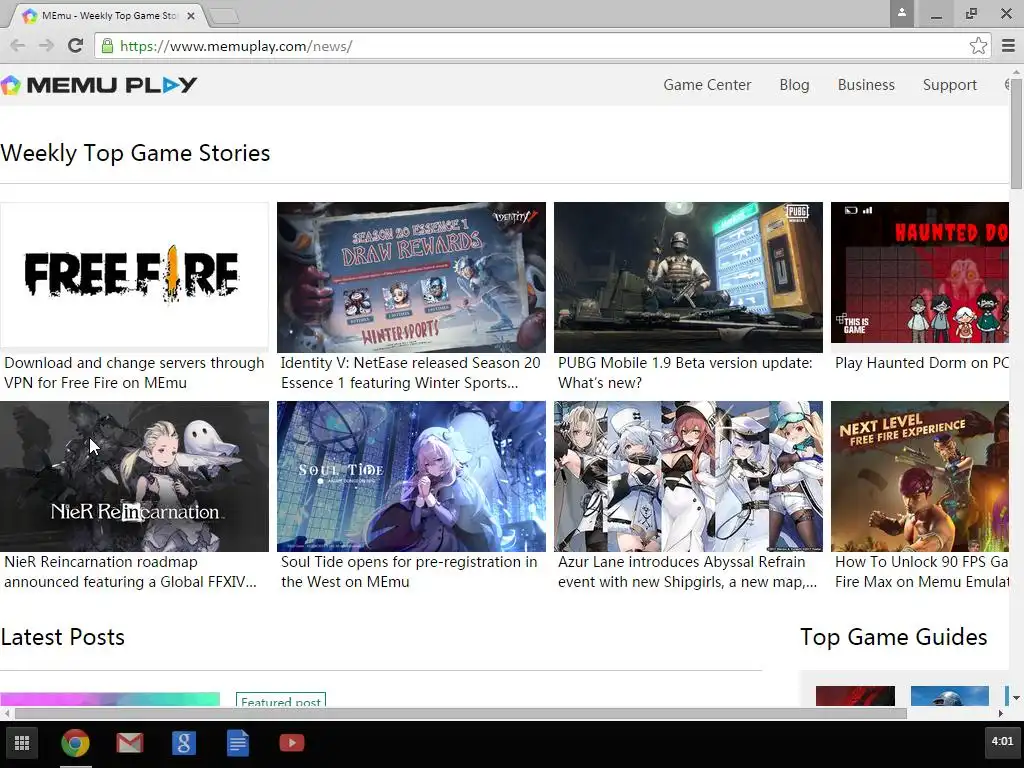Click the MEmu Play logo
The width and height of the screenshot is (1024, 768).
point(99,85)
